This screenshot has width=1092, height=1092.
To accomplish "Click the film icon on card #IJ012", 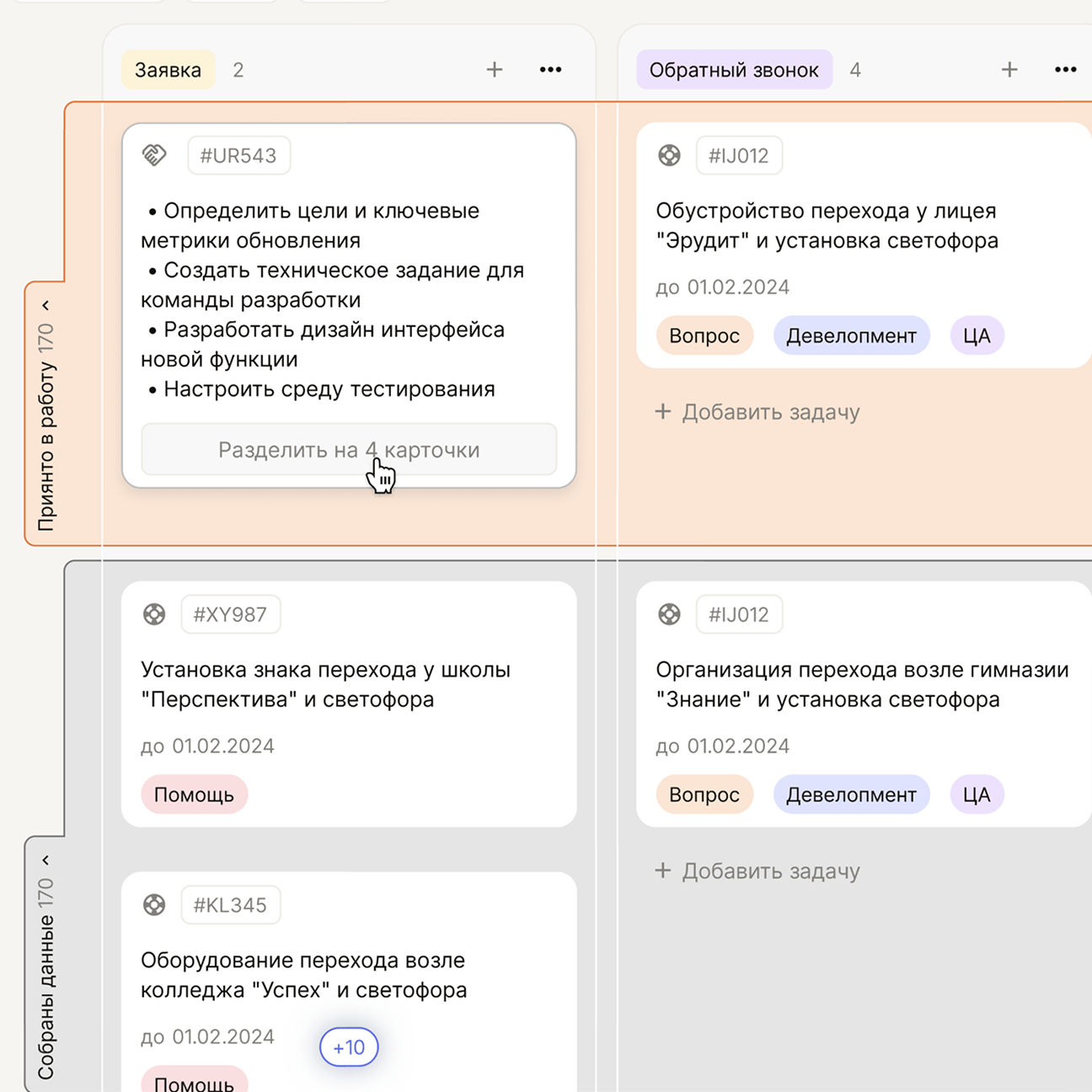I will [x=669, y=155].
